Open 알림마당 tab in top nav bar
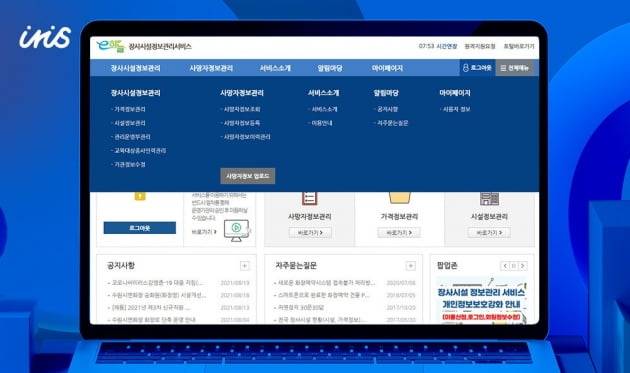This screenshot has height=373, width=630. (x=330, y=68)
